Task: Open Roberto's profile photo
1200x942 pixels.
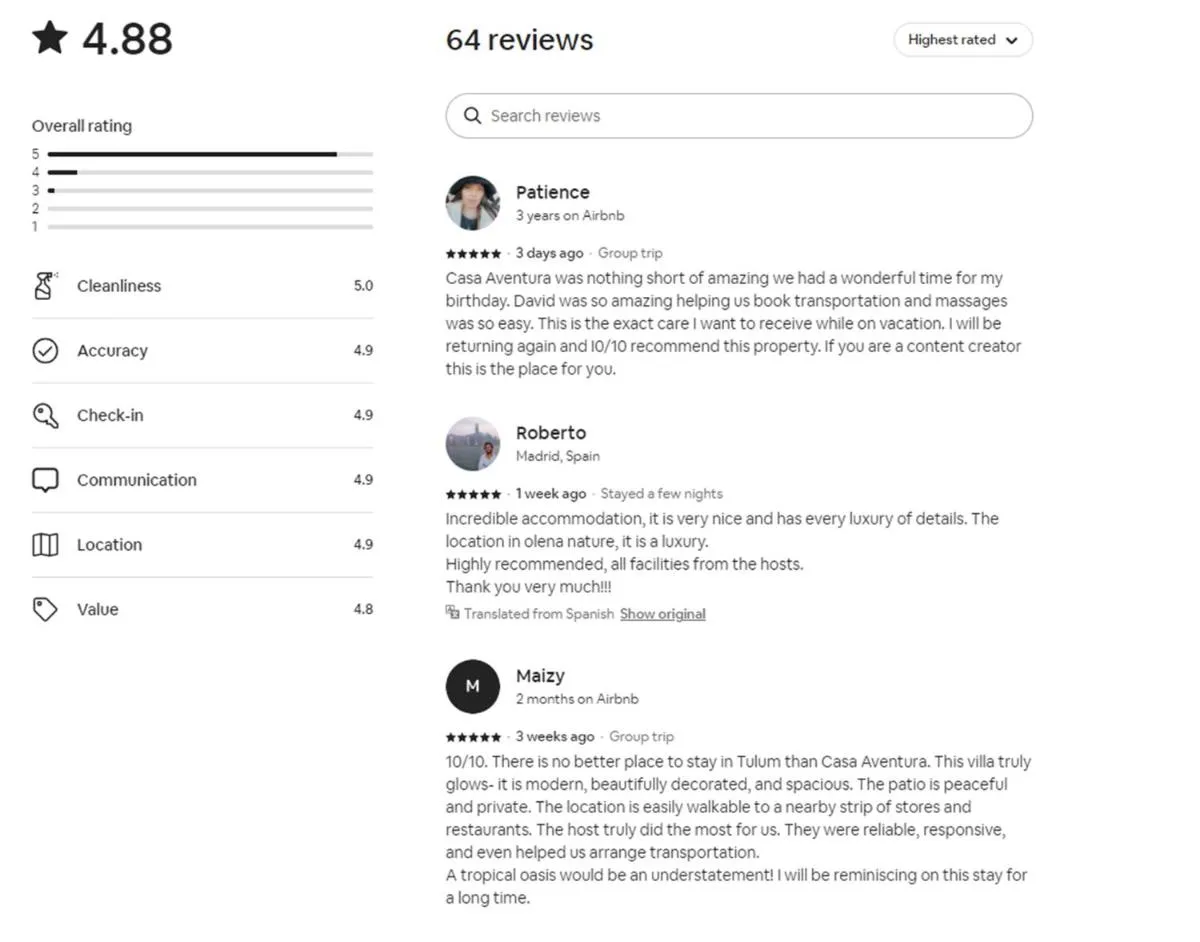Action: click(x=472, y=444)
